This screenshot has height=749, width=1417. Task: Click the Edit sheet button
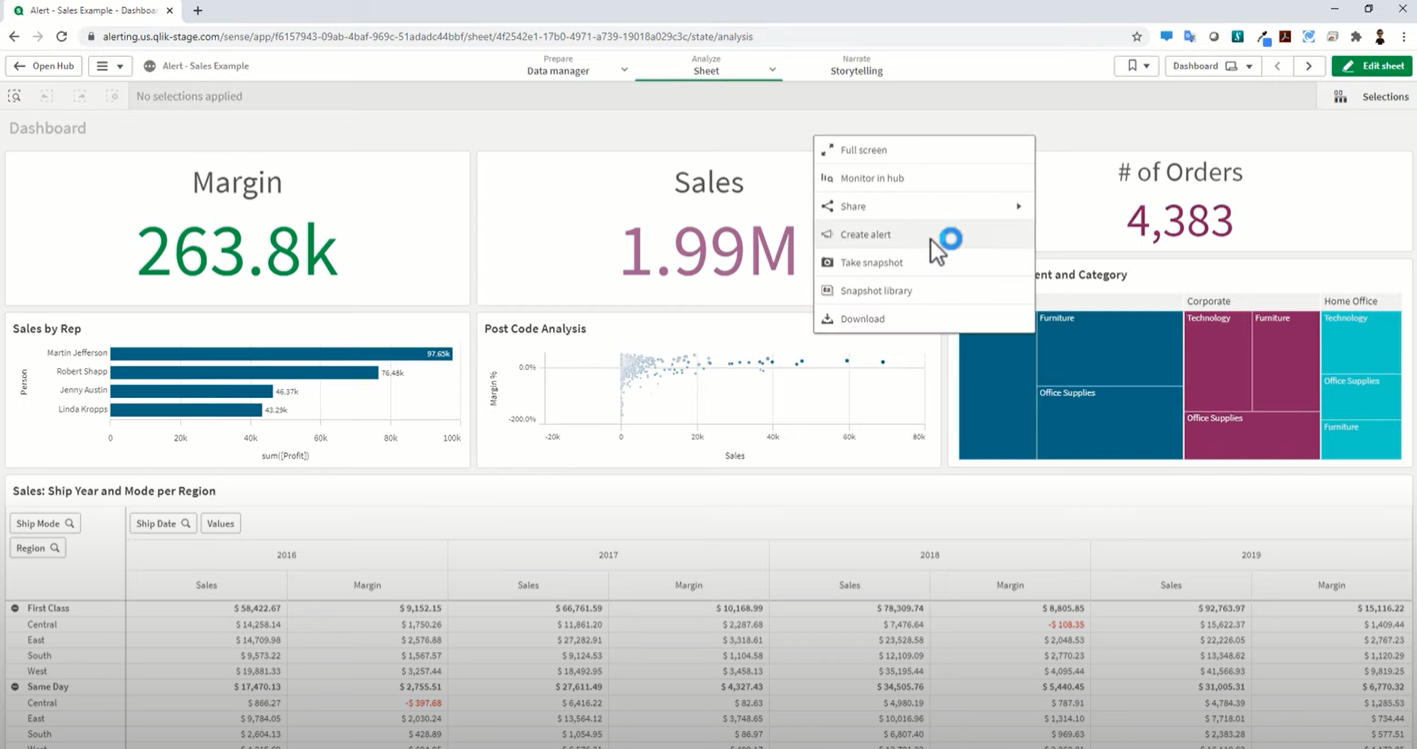1372,66
